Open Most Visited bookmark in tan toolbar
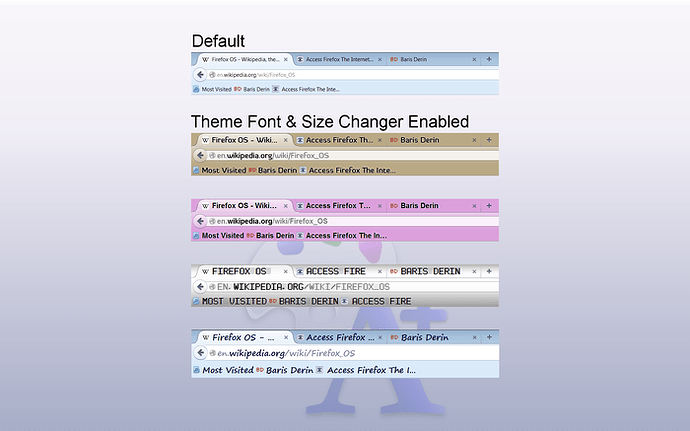 (219, 170)
